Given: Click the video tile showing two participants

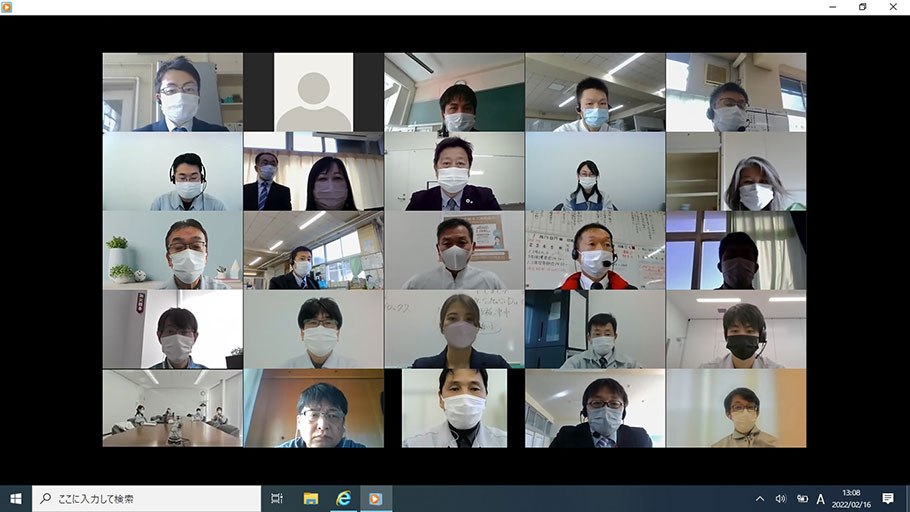Looking at the screenshot, I should coord(313,171).
